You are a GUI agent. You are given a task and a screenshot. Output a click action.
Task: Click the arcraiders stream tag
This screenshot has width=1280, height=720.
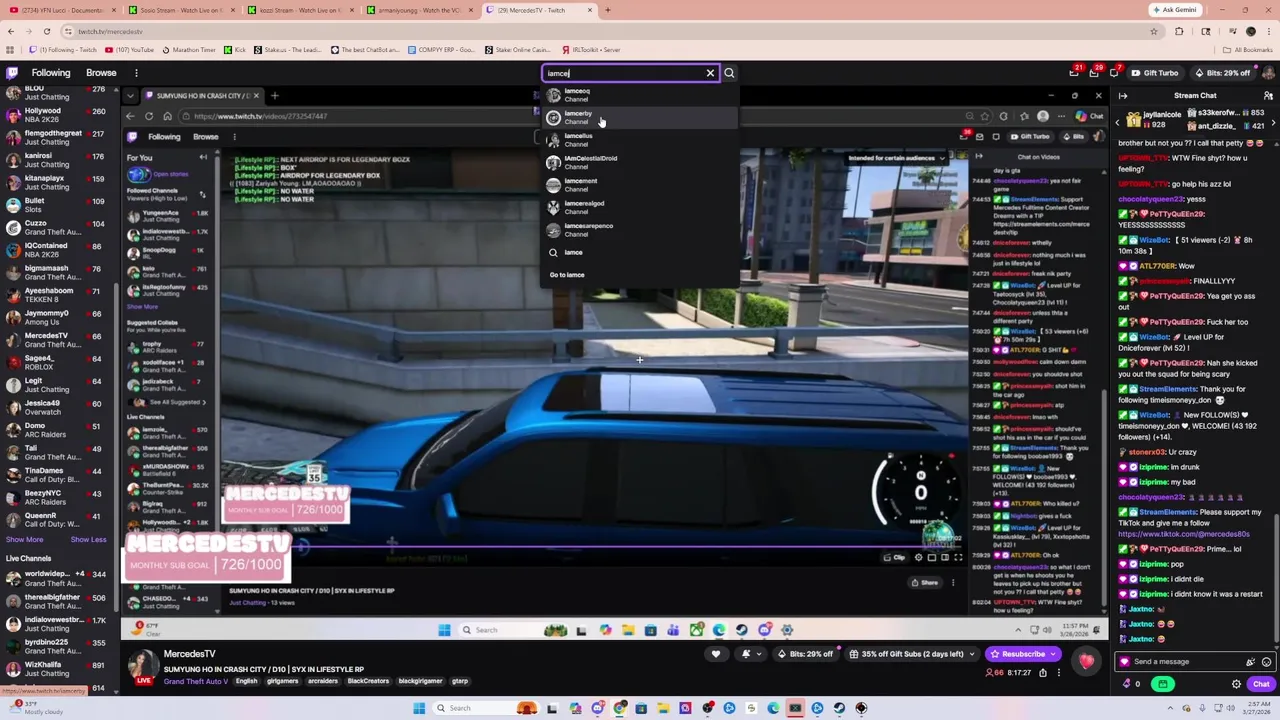[323, 681]
